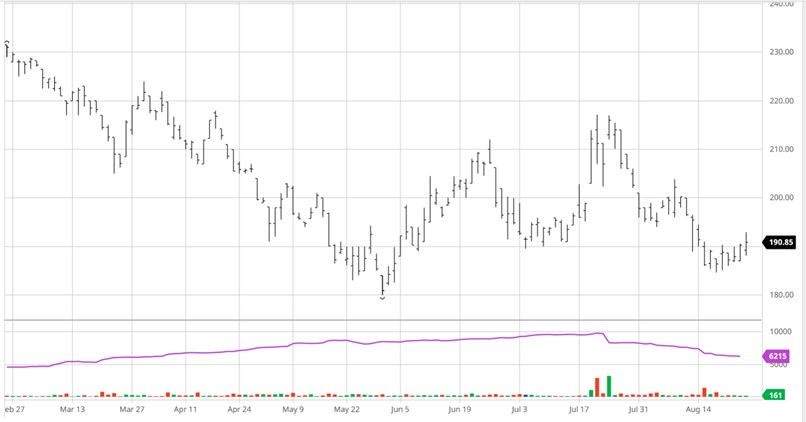
Task: Click the low marker under the lowest price bar
Action: pyautogui.click(x=382, y=298)
